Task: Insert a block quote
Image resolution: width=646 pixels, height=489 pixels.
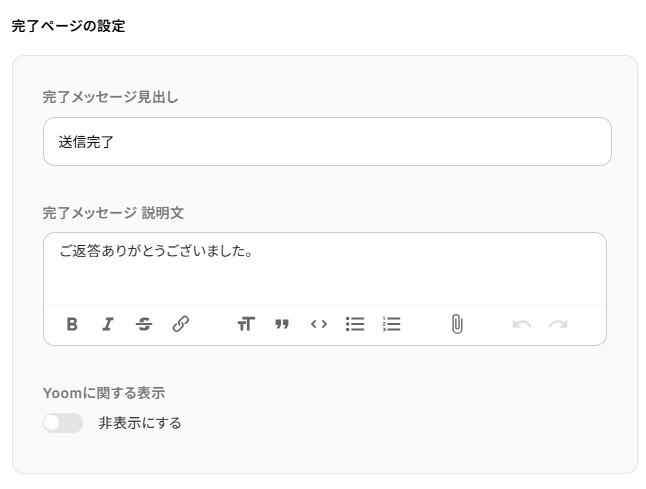Action: point(282,324)
